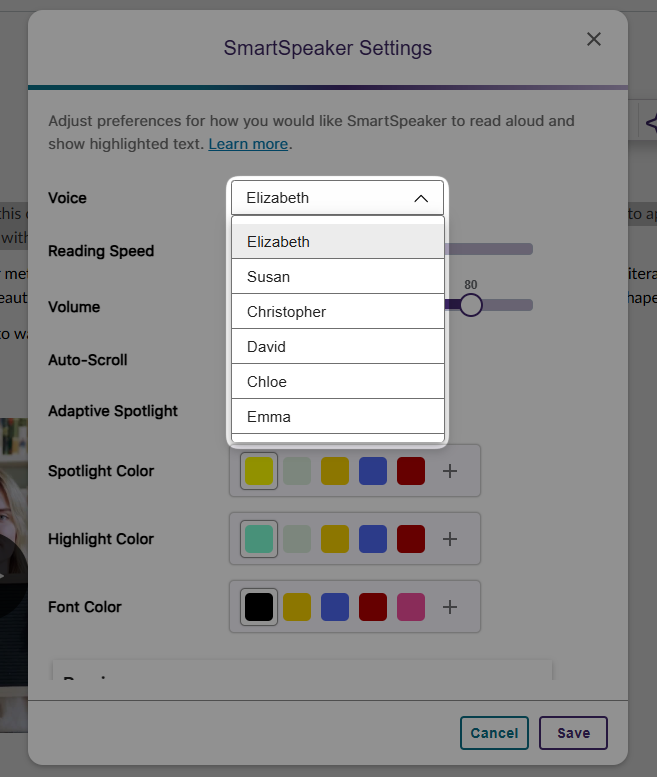Click the Volume slider handle at 80
This screenshot has height=777, width=657.
(471, 305)
